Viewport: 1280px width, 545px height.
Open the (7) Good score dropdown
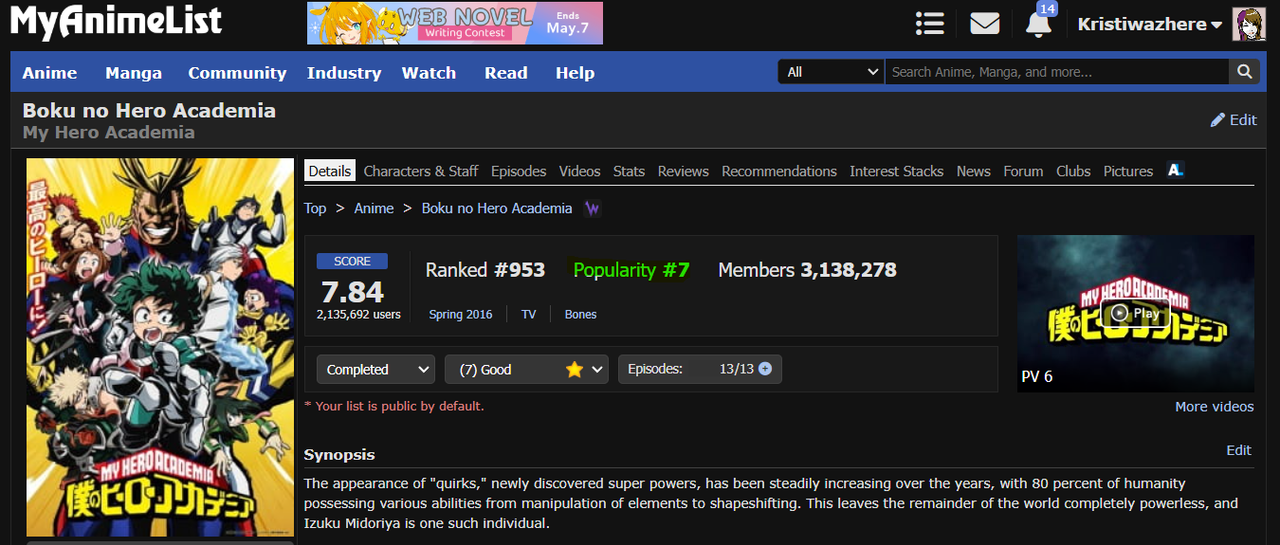[x=527, y=369]
